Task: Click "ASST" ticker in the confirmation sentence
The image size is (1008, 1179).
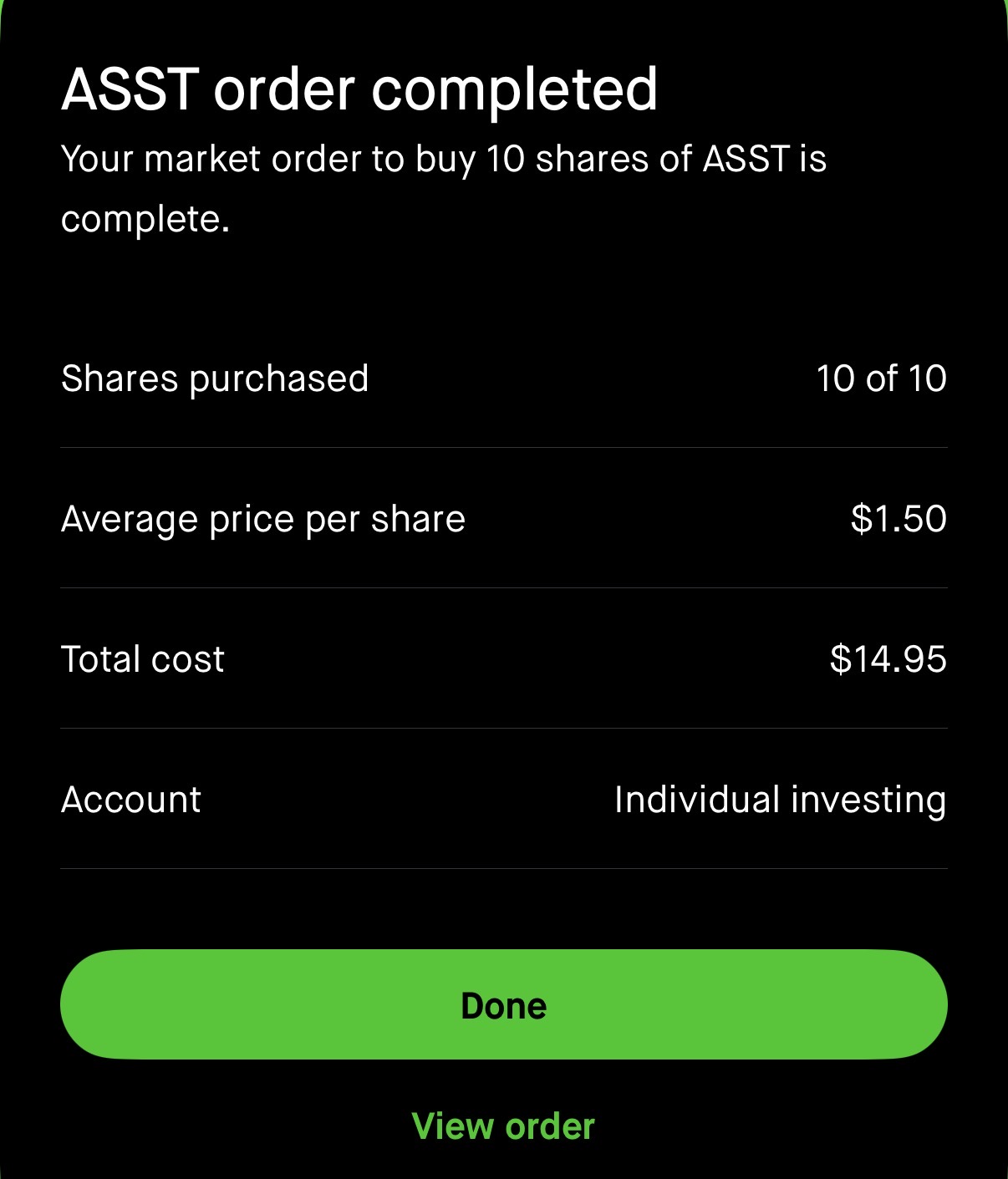Action: pyautogui.click(x=746, y=159)
